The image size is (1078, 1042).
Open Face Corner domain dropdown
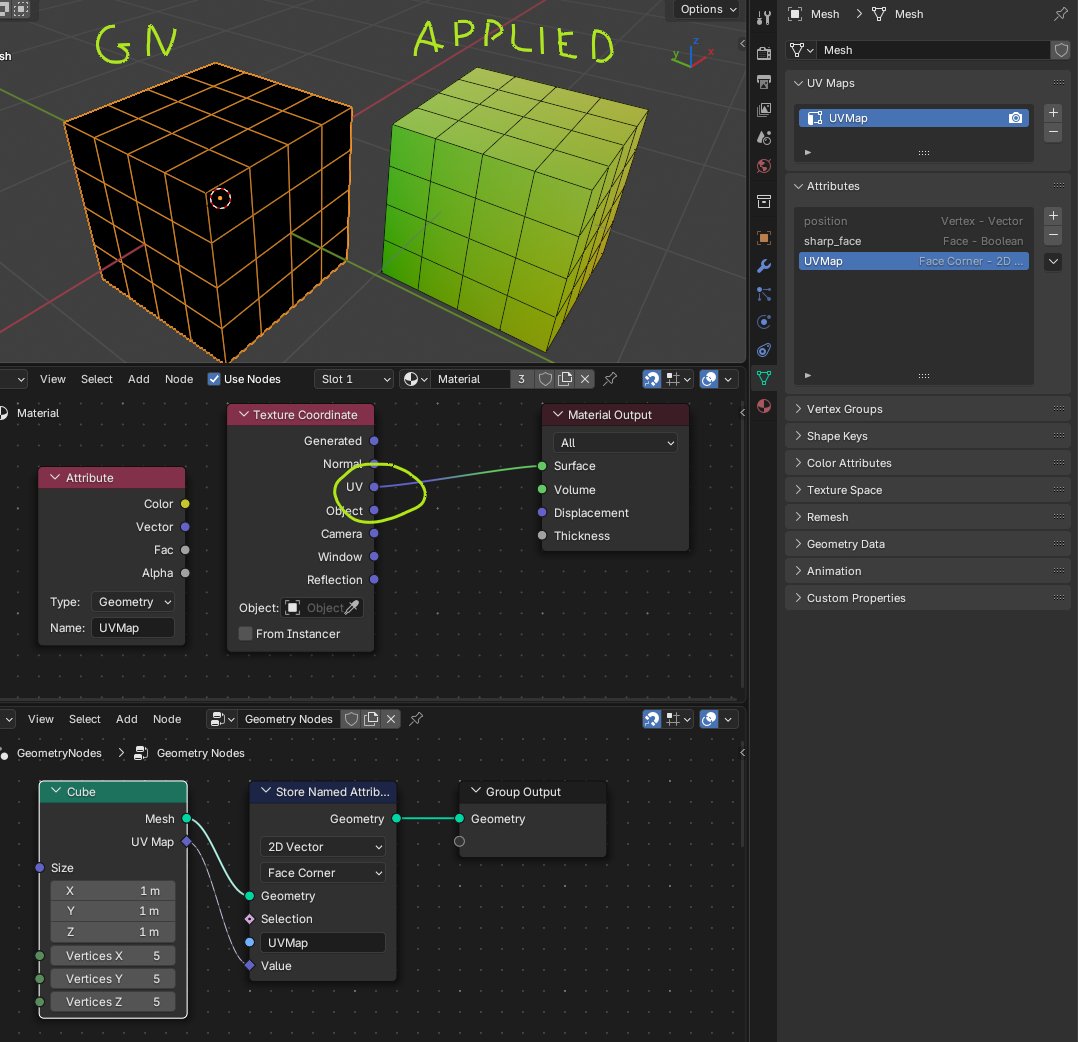coord(322,873)
